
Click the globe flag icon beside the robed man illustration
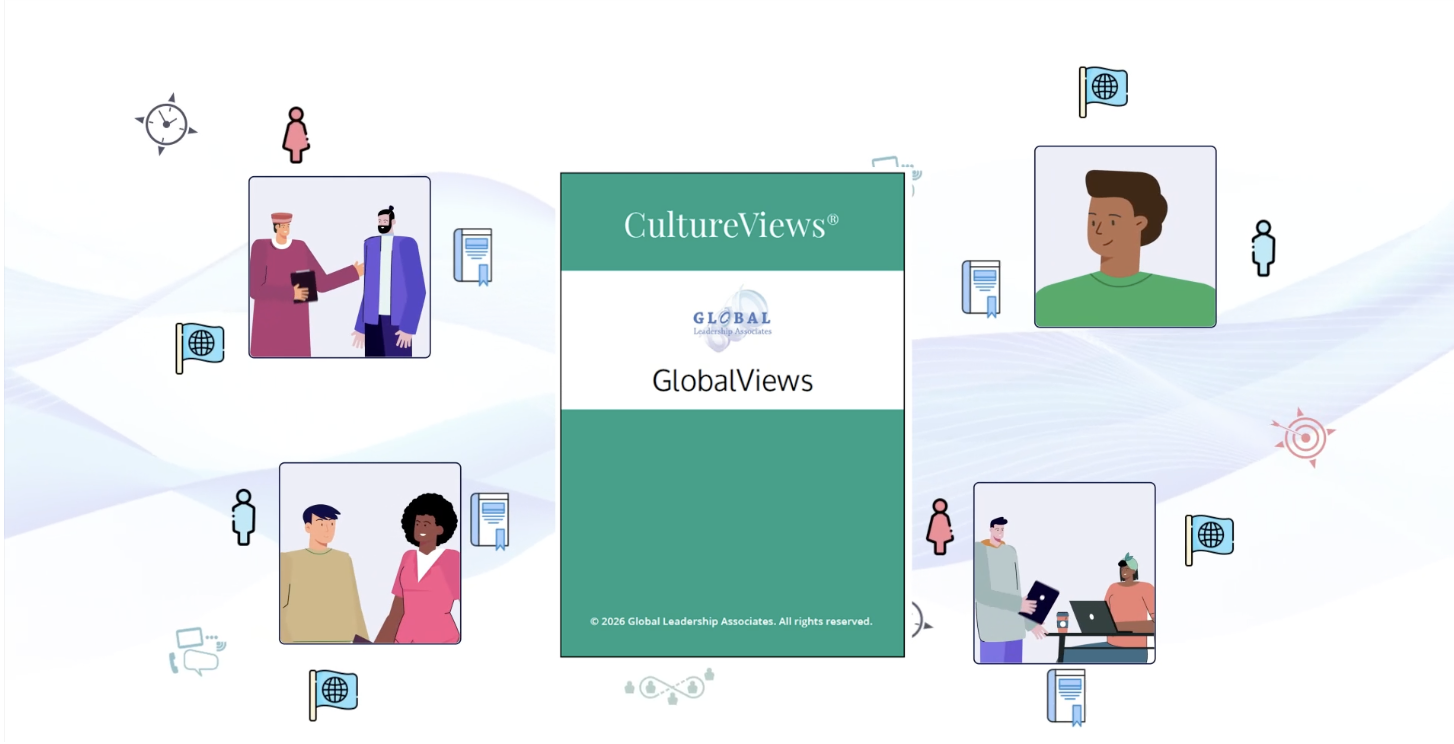click(x=200, y=347)
